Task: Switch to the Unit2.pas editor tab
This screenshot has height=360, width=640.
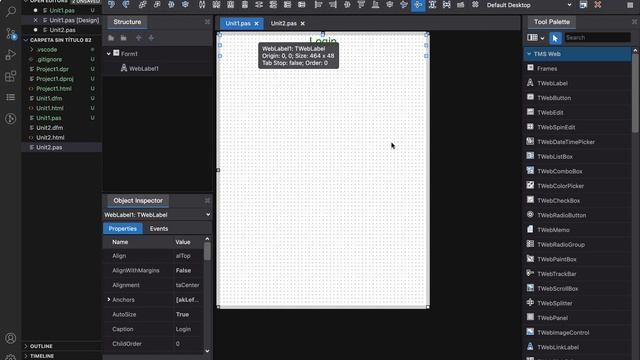Action: 284,23
